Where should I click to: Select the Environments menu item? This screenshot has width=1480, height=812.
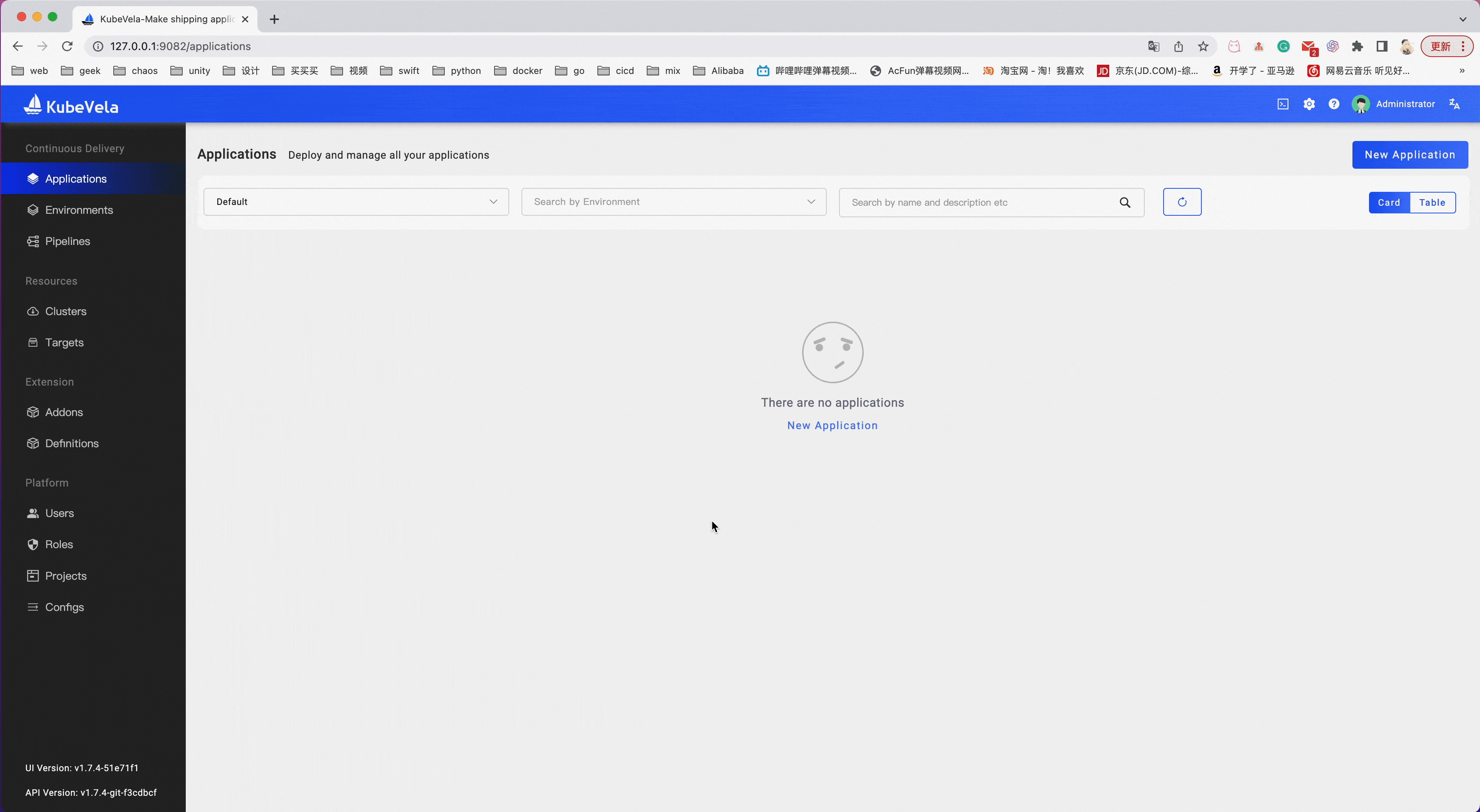[79, 209]
